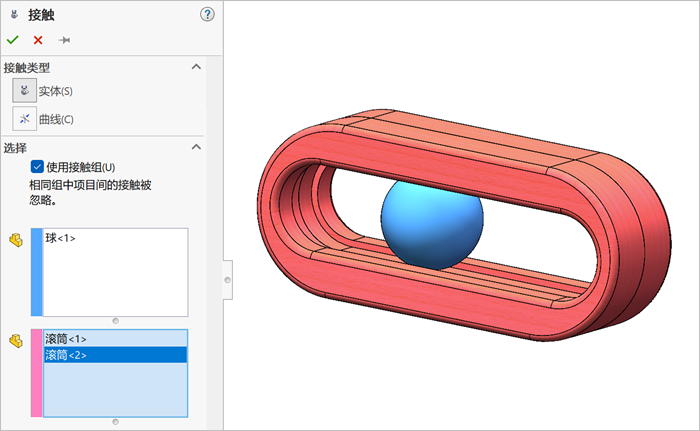Select the 实体(S) solid contact type icon
The image size is (700, 431).
[25, 91]
